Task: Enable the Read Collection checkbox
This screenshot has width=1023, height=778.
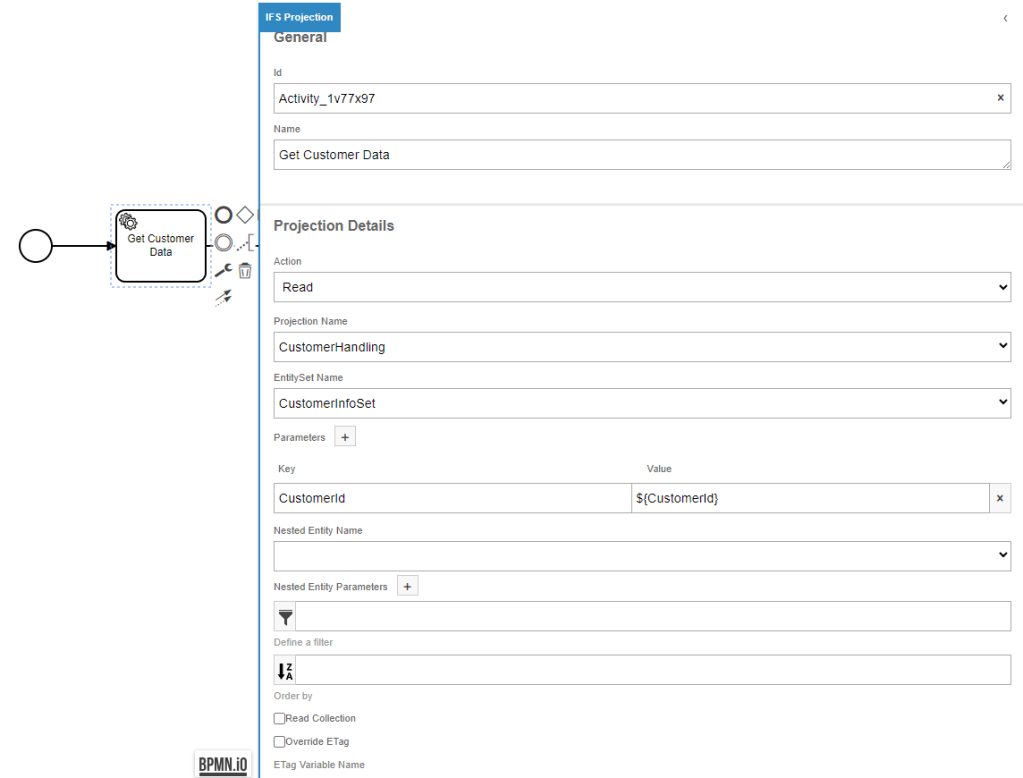Action: click(279, 718)
